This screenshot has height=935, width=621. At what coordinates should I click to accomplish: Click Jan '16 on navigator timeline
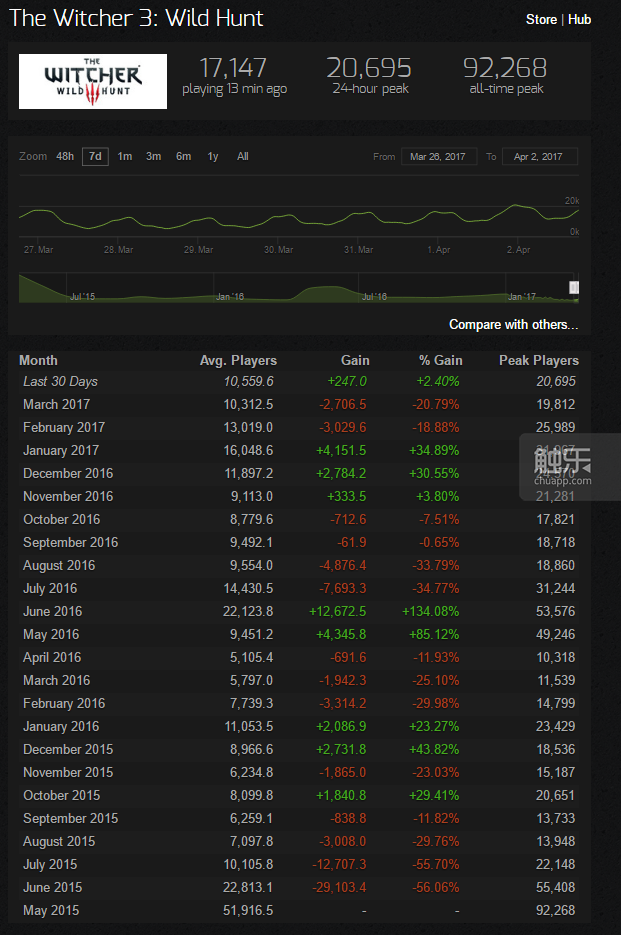click(x=230, y=296)
